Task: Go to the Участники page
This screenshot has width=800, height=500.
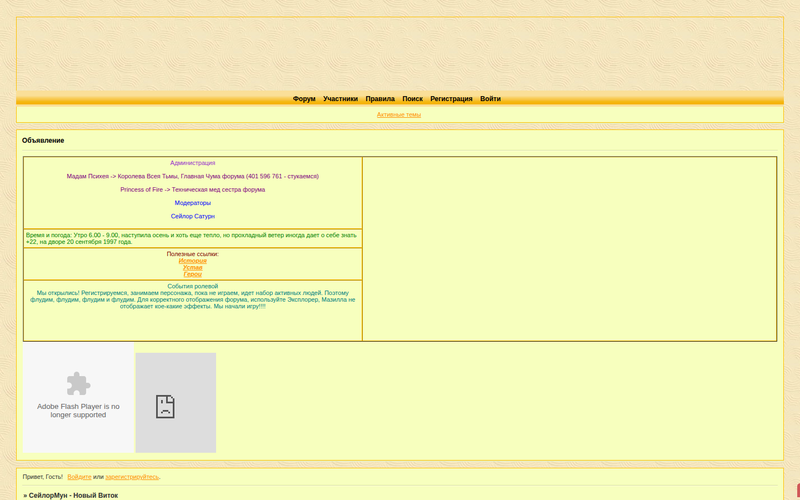Action: coord(340,99)
